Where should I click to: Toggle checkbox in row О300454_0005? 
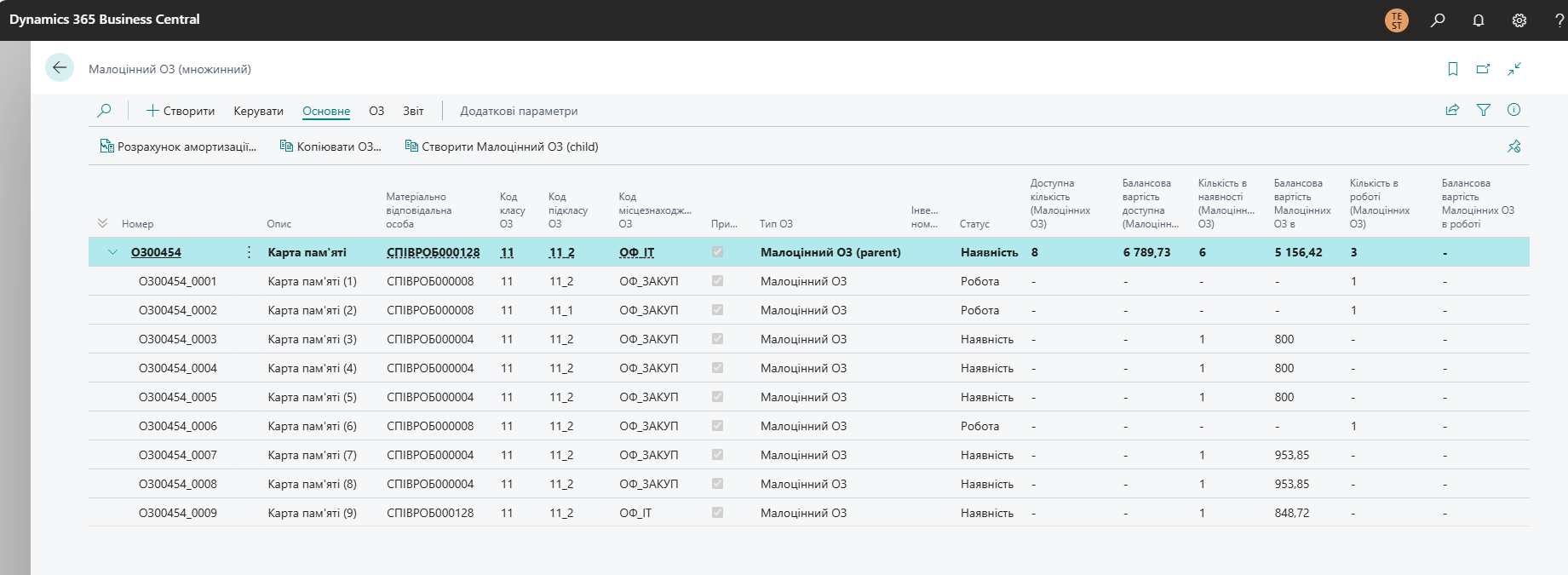(x=717, y=397)
